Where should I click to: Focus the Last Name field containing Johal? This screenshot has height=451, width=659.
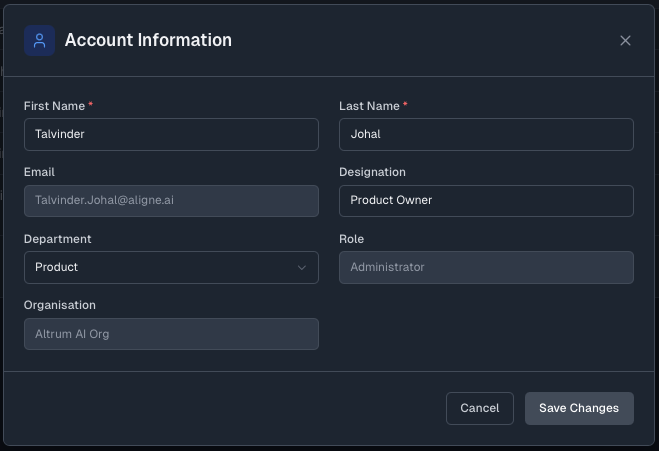(486, 135)
